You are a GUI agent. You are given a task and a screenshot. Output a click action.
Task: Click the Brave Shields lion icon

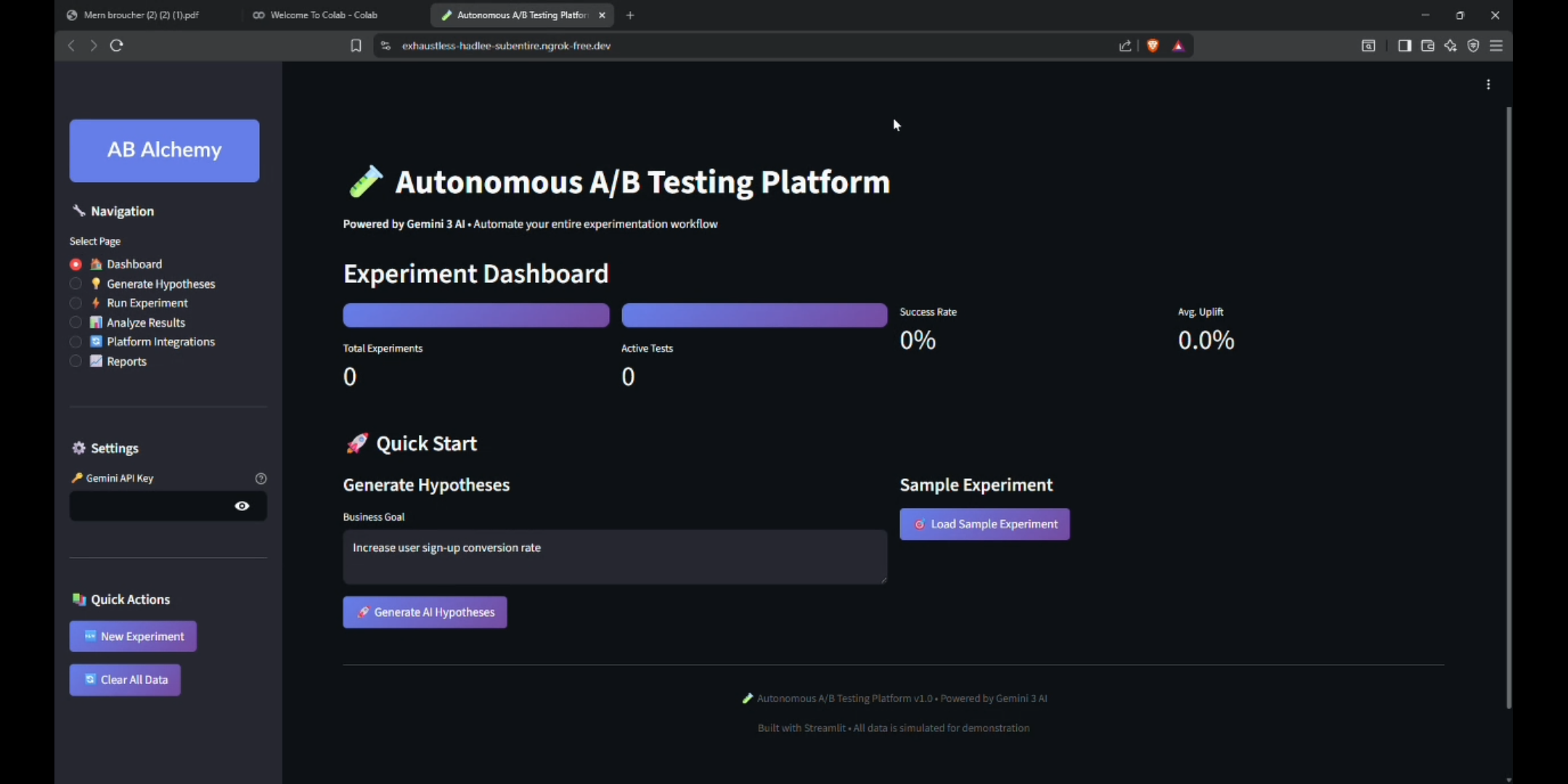(1152, 46)
